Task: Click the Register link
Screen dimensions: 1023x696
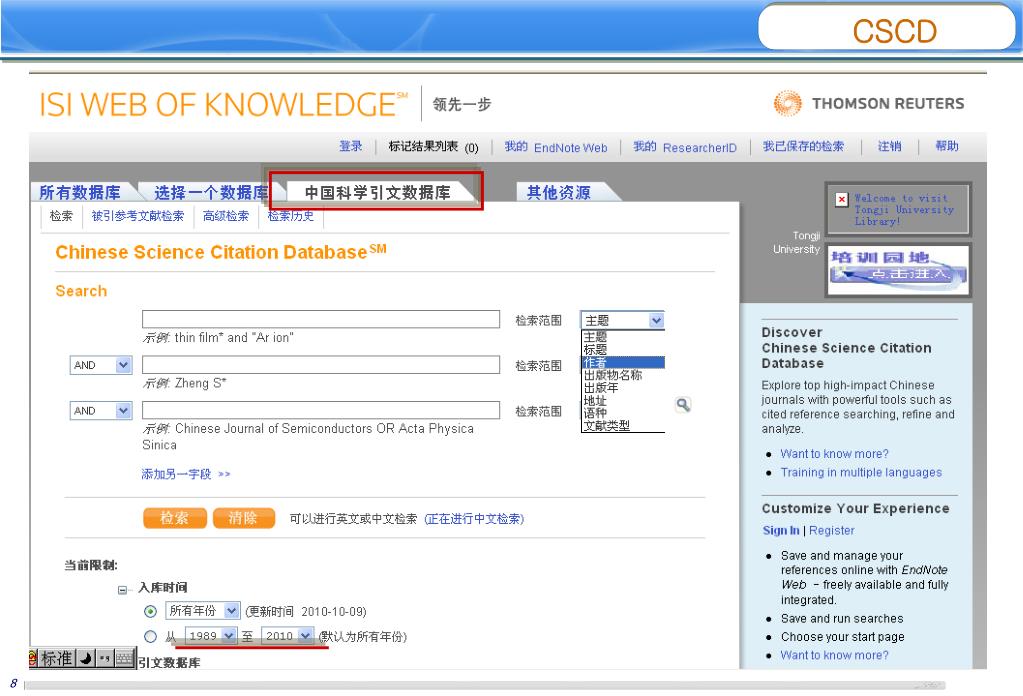Action: pos(831,530)
